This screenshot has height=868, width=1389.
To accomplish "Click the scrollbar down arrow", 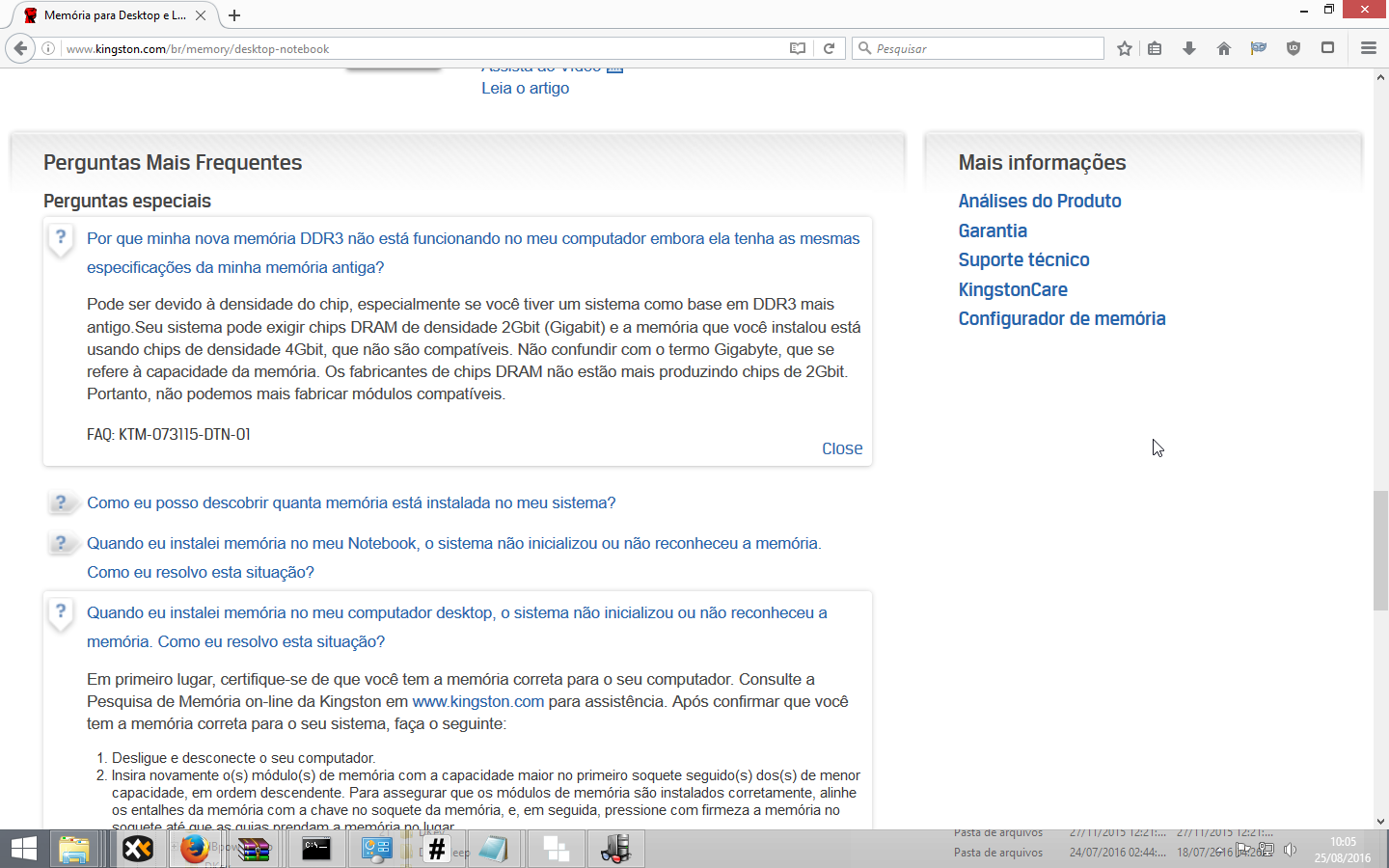I will [x=1380, y=821].
